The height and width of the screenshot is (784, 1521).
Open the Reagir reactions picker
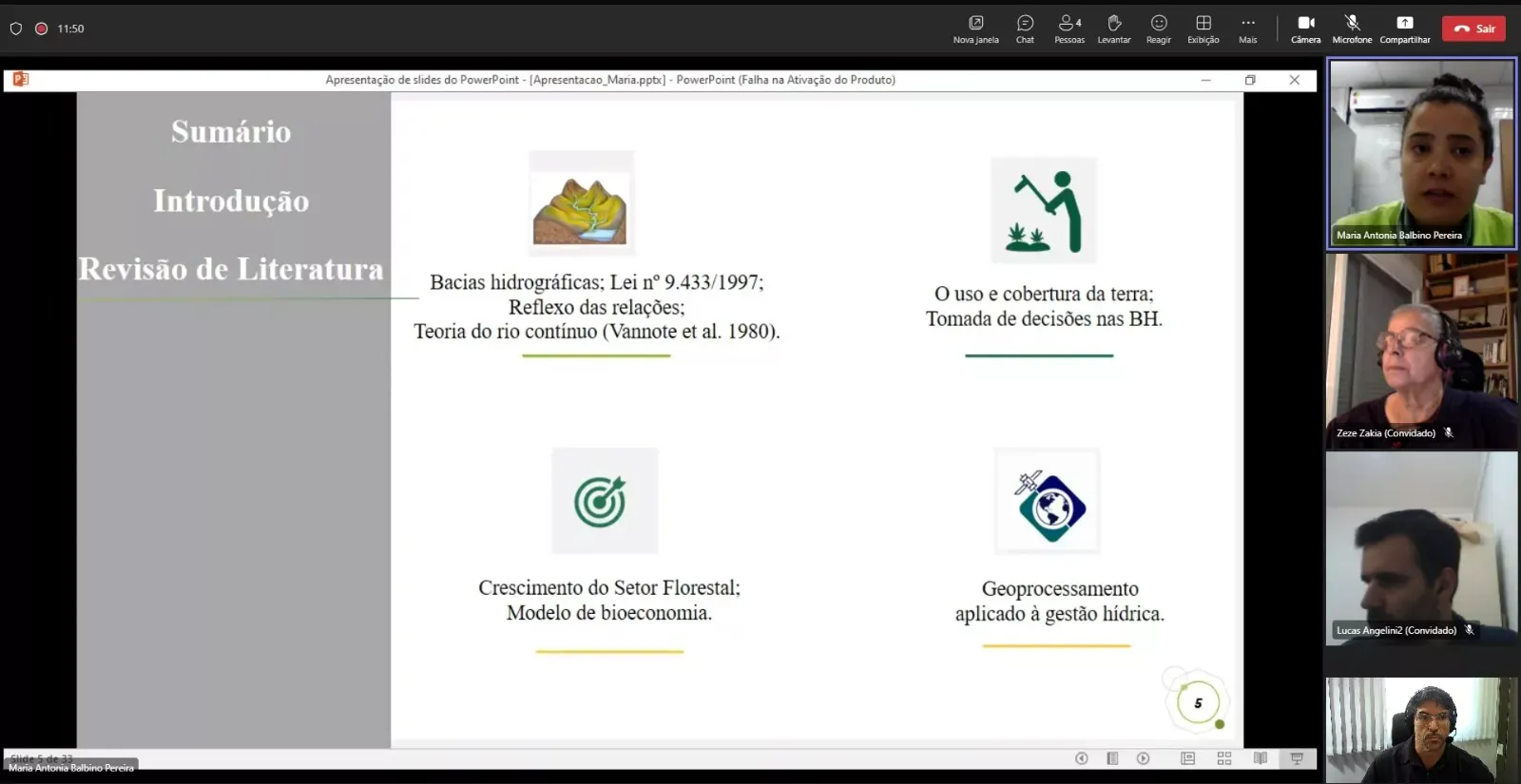click(x=1159, y=29)
